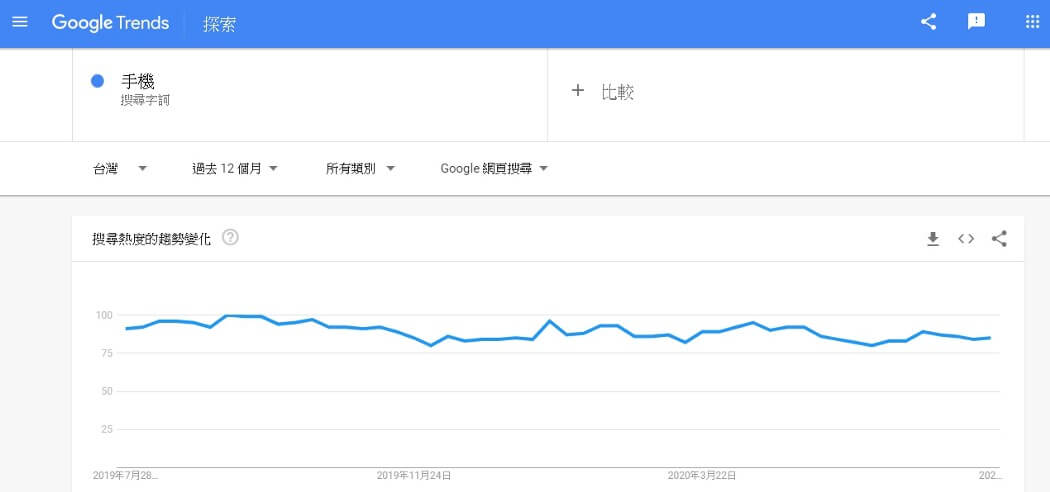Click the trend line at the 2019年11月24日 marker
Screen dimensions: 1050x492
pyautogui.click(x=414, y=335)
